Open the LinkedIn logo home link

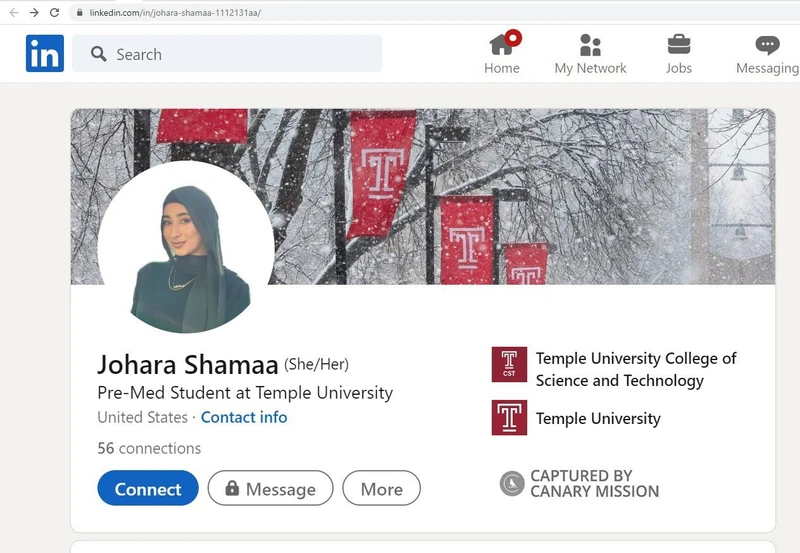pos(45,53)
